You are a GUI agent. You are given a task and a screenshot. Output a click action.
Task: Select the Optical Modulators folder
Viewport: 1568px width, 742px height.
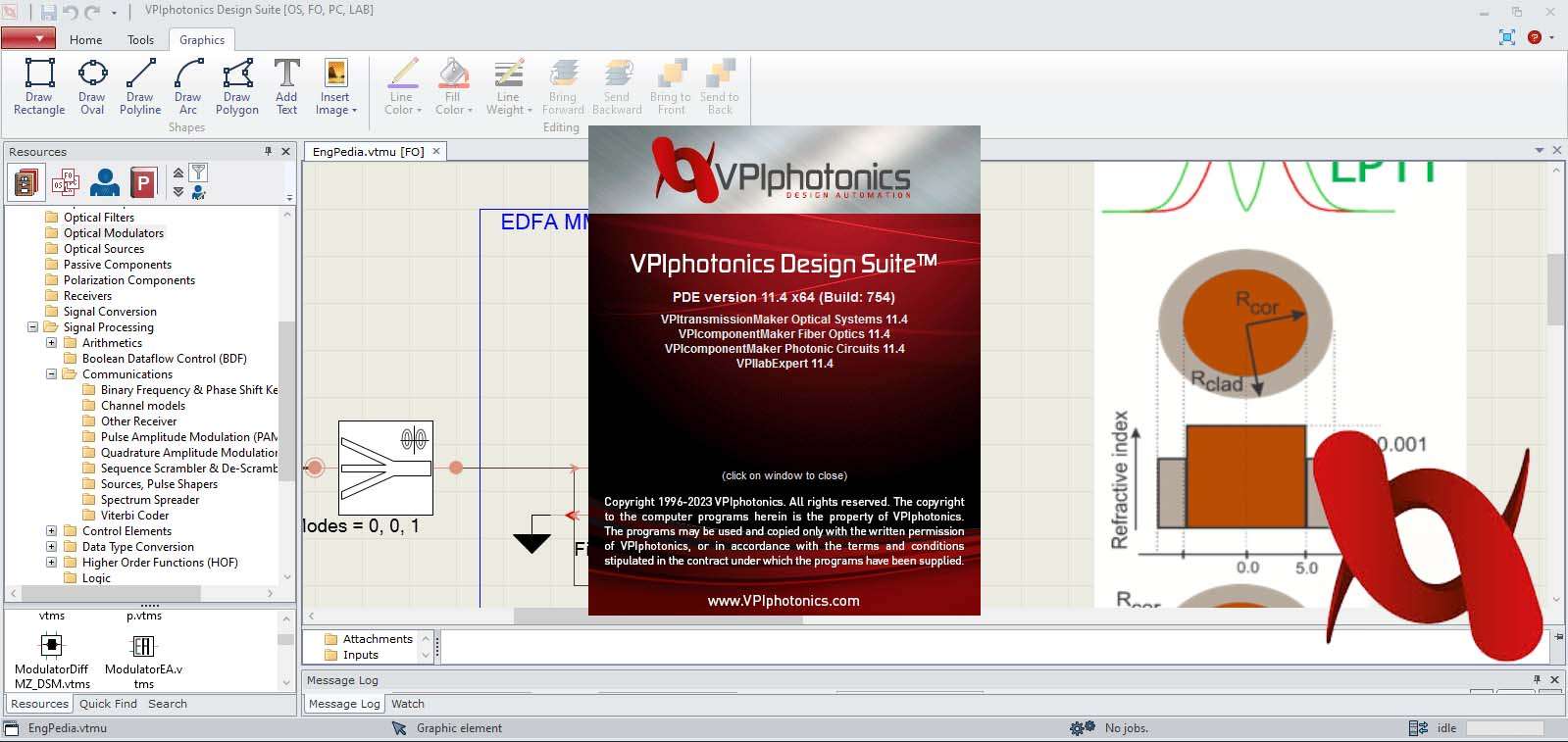coord(114,233)
